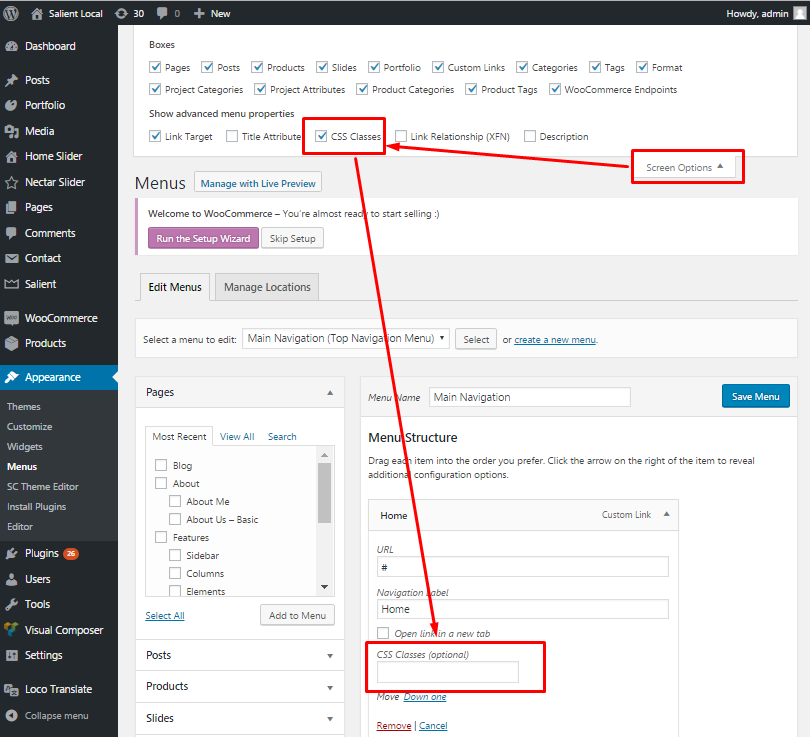This screenshot has height=737, width=810.
Task: Collapse the Screen Options panel
Action: pyautogui.click(x=684, y=167)
